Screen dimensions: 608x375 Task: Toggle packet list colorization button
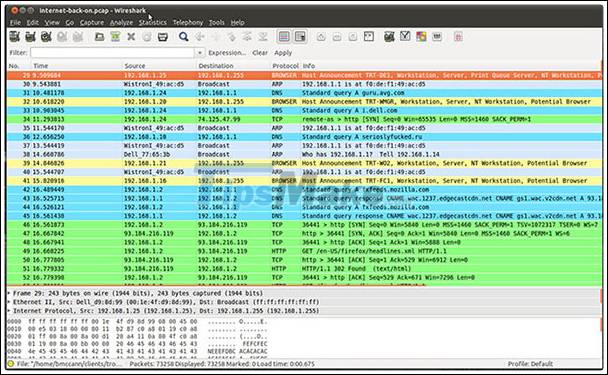click(284, 37)
